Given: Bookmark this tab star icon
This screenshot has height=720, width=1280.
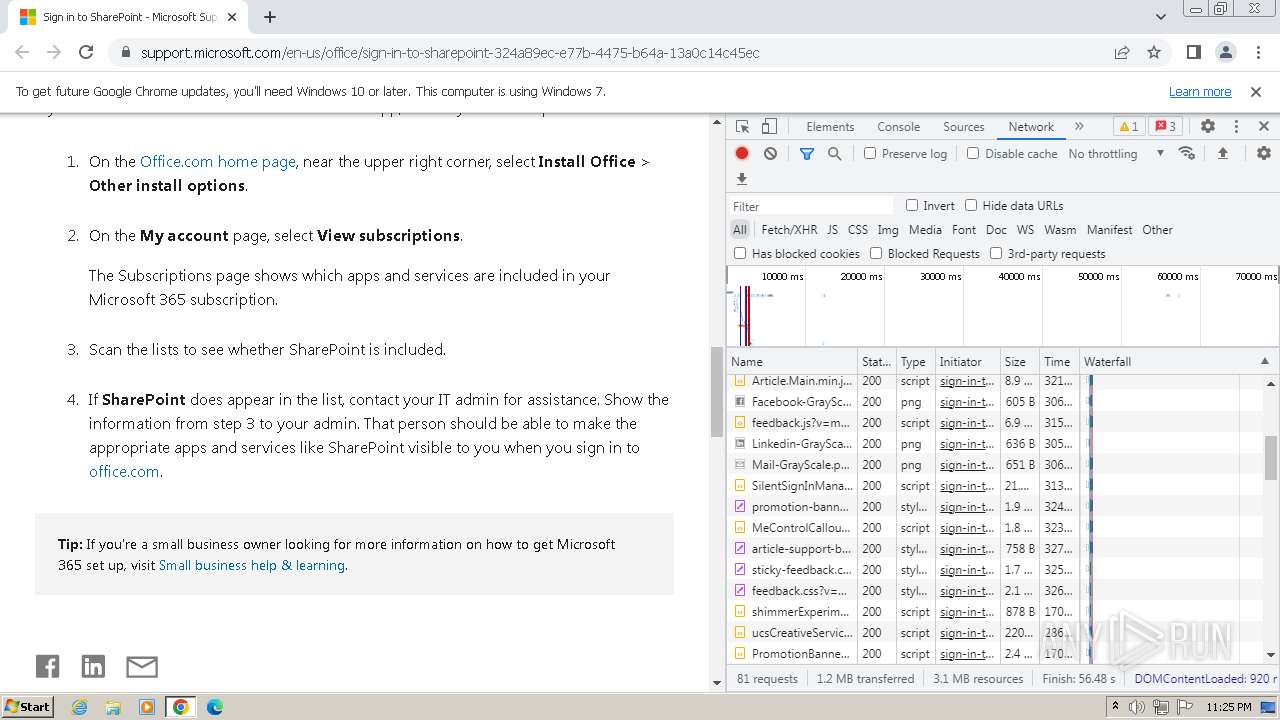Looking at the screenshot, I should click(1154, 53).
